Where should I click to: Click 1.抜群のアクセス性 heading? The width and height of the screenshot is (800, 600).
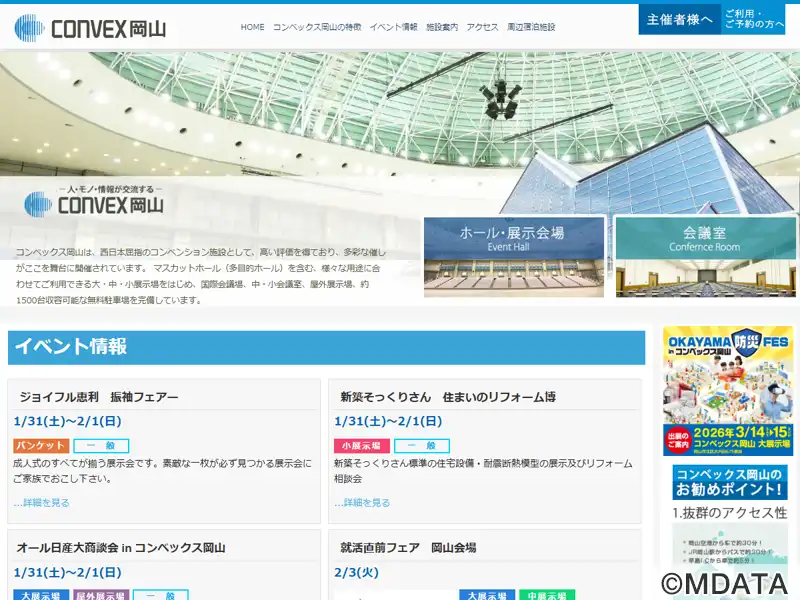[730, 513]
